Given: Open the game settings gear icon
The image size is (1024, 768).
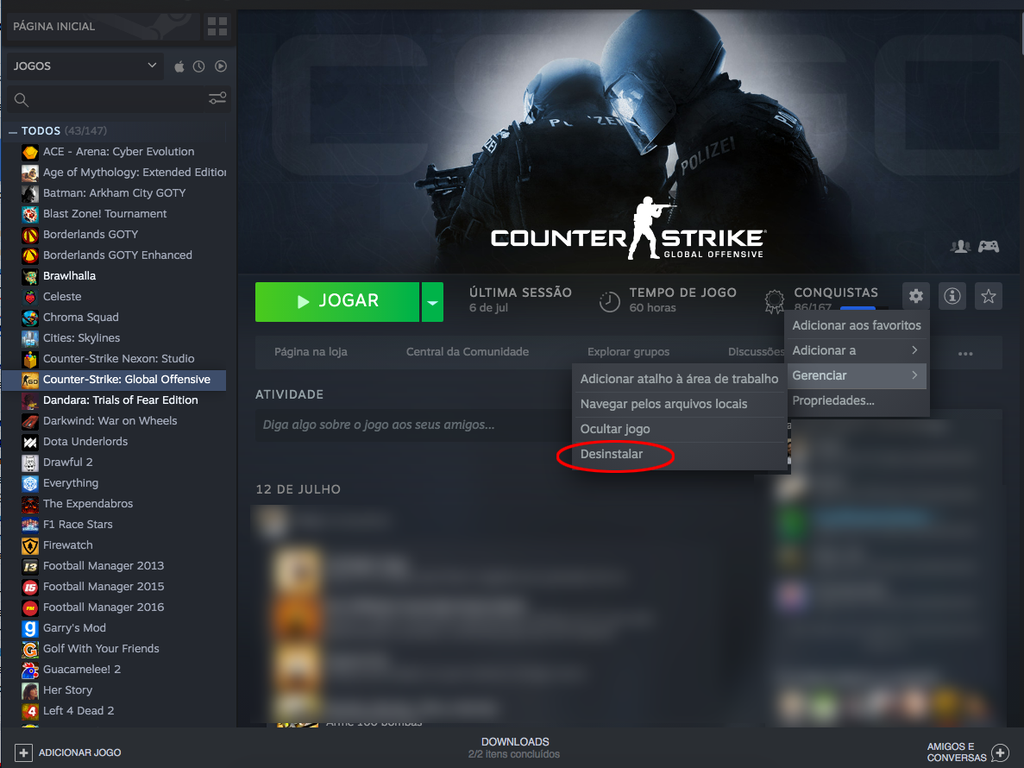Looking at the screenshot, I should click(916, 296).
